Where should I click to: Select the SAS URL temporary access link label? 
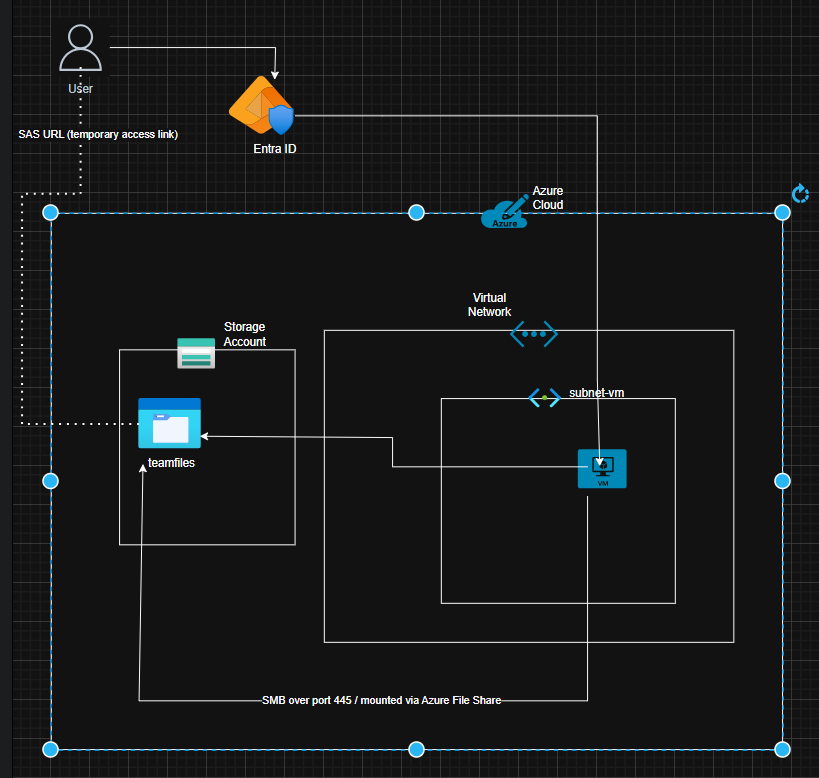[x=98, y=134]
